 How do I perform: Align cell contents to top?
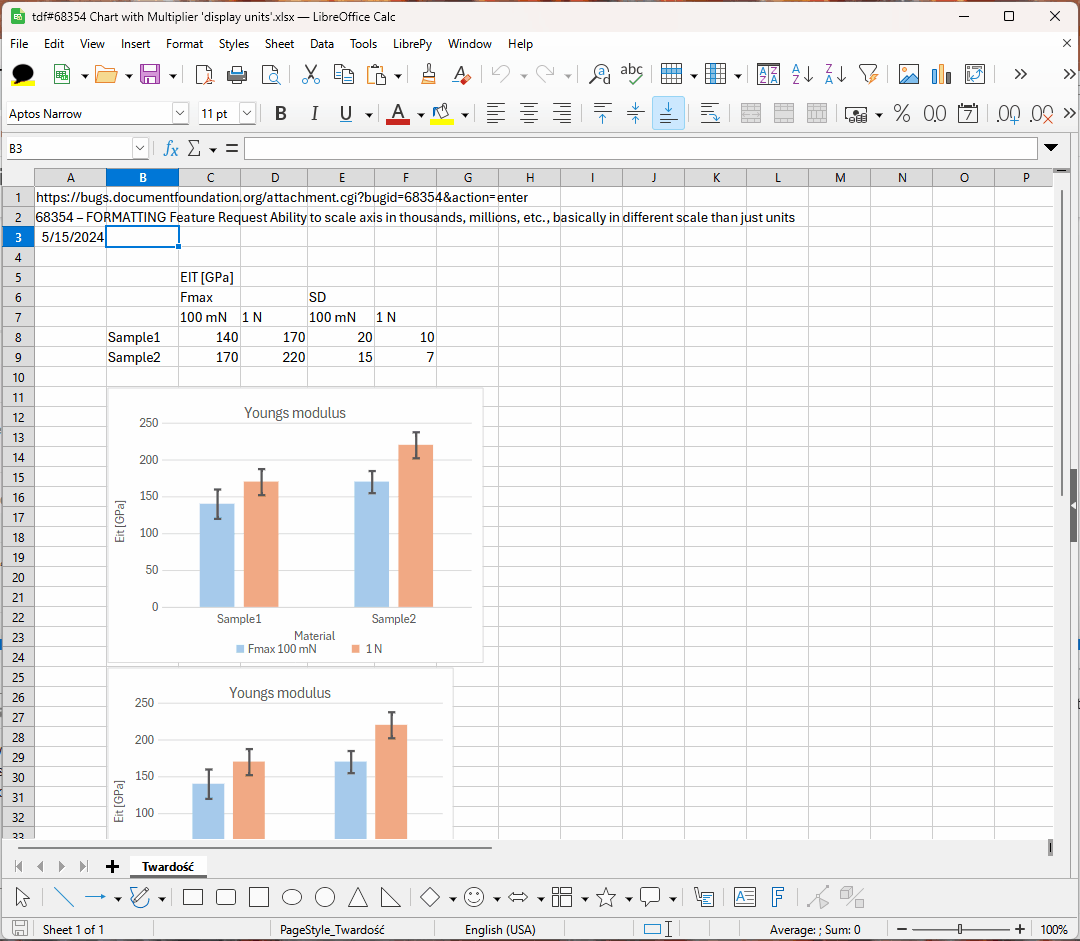(x=602, y=114)
